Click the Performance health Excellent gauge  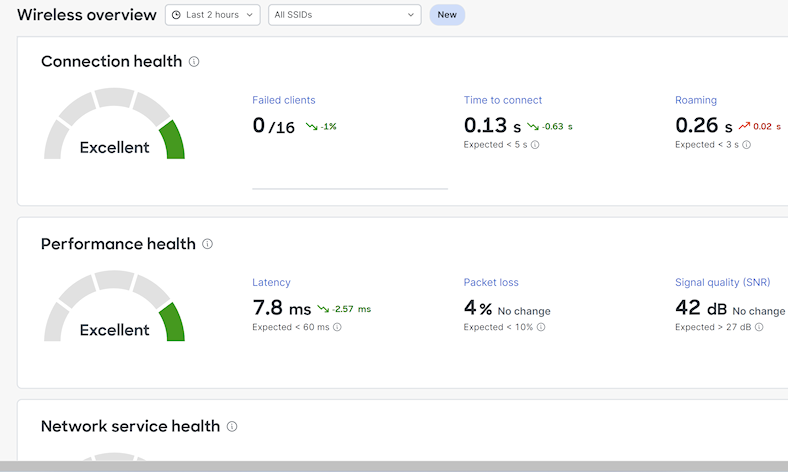click(x=115, y=307)
